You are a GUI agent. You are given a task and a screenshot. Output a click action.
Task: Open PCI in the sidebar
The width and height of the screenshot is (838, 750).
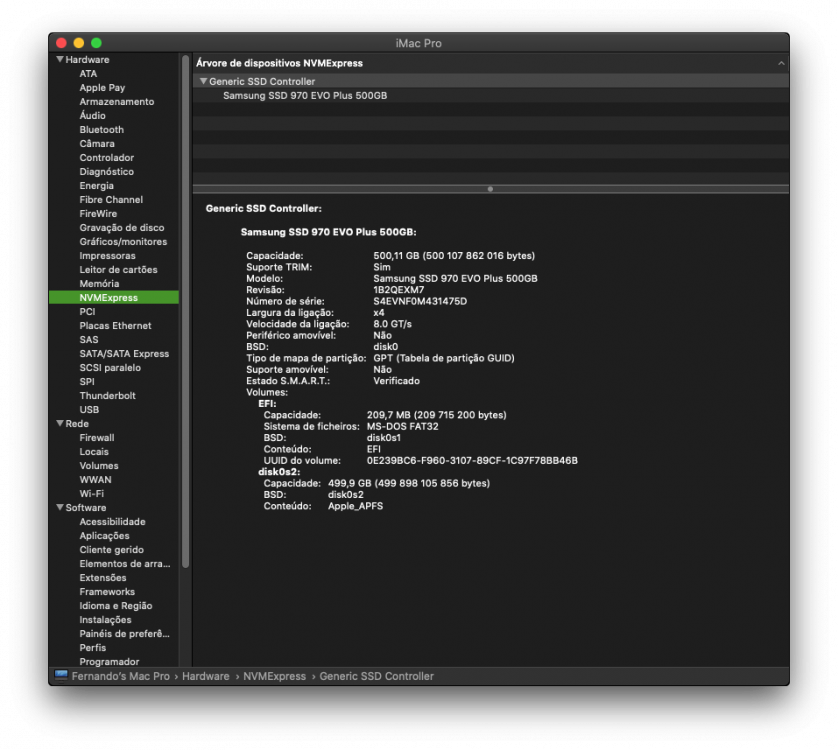[87, 312]
